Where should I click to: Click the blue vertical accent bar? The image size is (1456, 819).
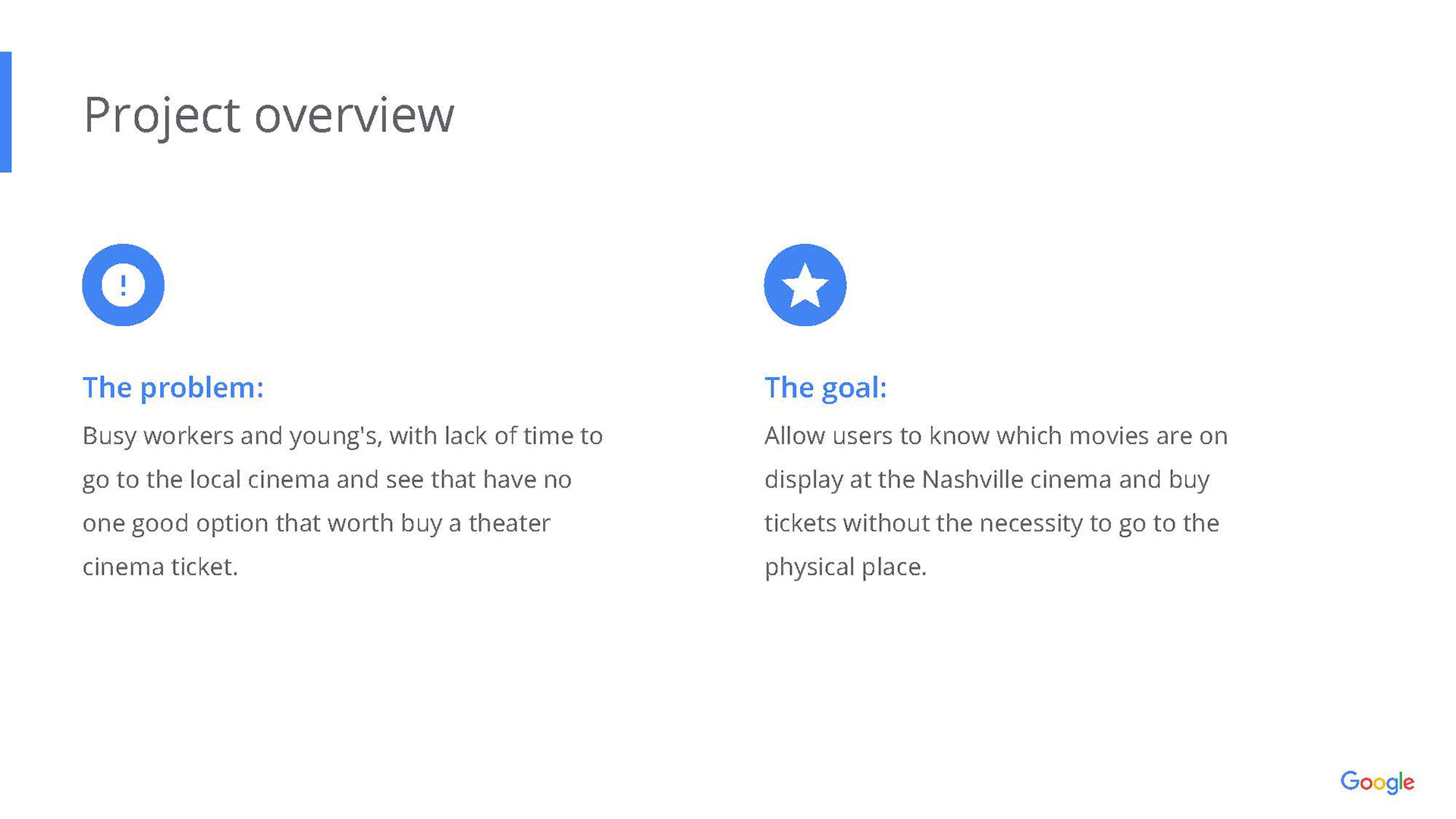coord(6,112)
